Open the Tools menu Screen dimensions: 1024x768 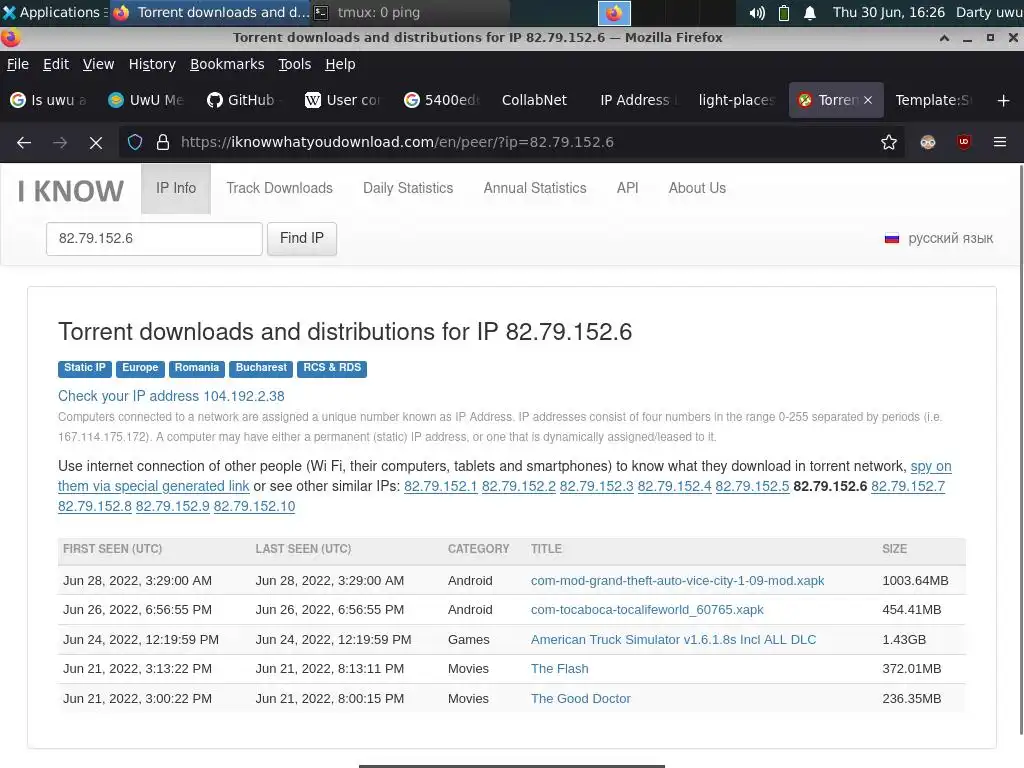coord(295,64)
